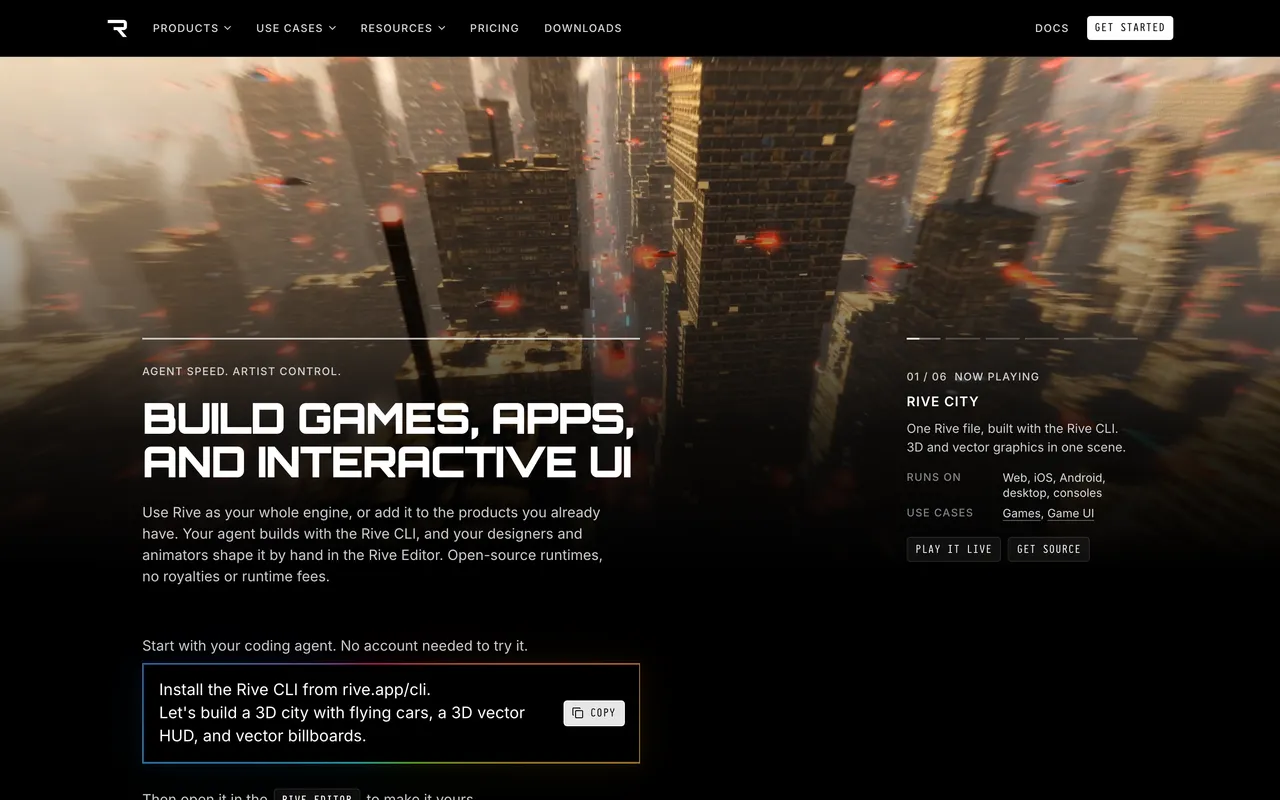The width and height of the screenshot is (1280, 800).
Task: Follow the Games use case link
Action: pyautogui.click(x=1021, y=513)
